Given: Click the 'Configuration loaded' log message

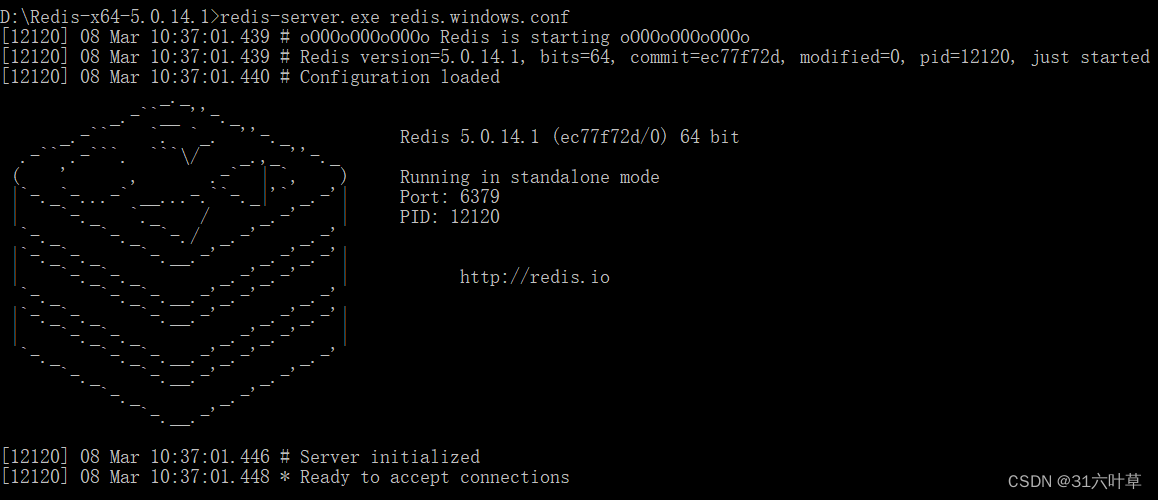Looking at the screenshot, I should tap(399, 77).
